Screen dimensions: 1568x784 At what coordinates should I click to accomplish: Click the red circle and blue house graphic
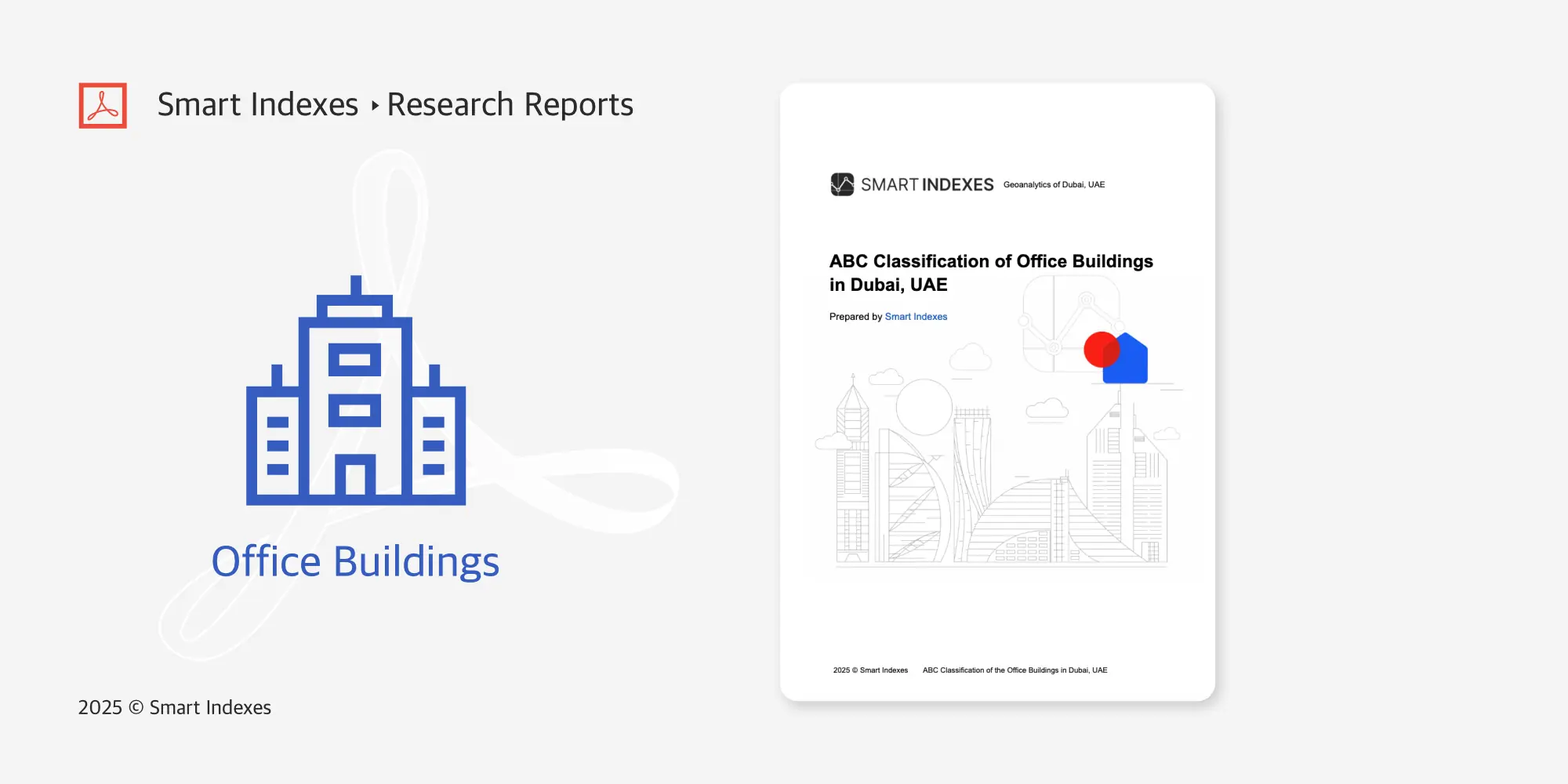1116,358
